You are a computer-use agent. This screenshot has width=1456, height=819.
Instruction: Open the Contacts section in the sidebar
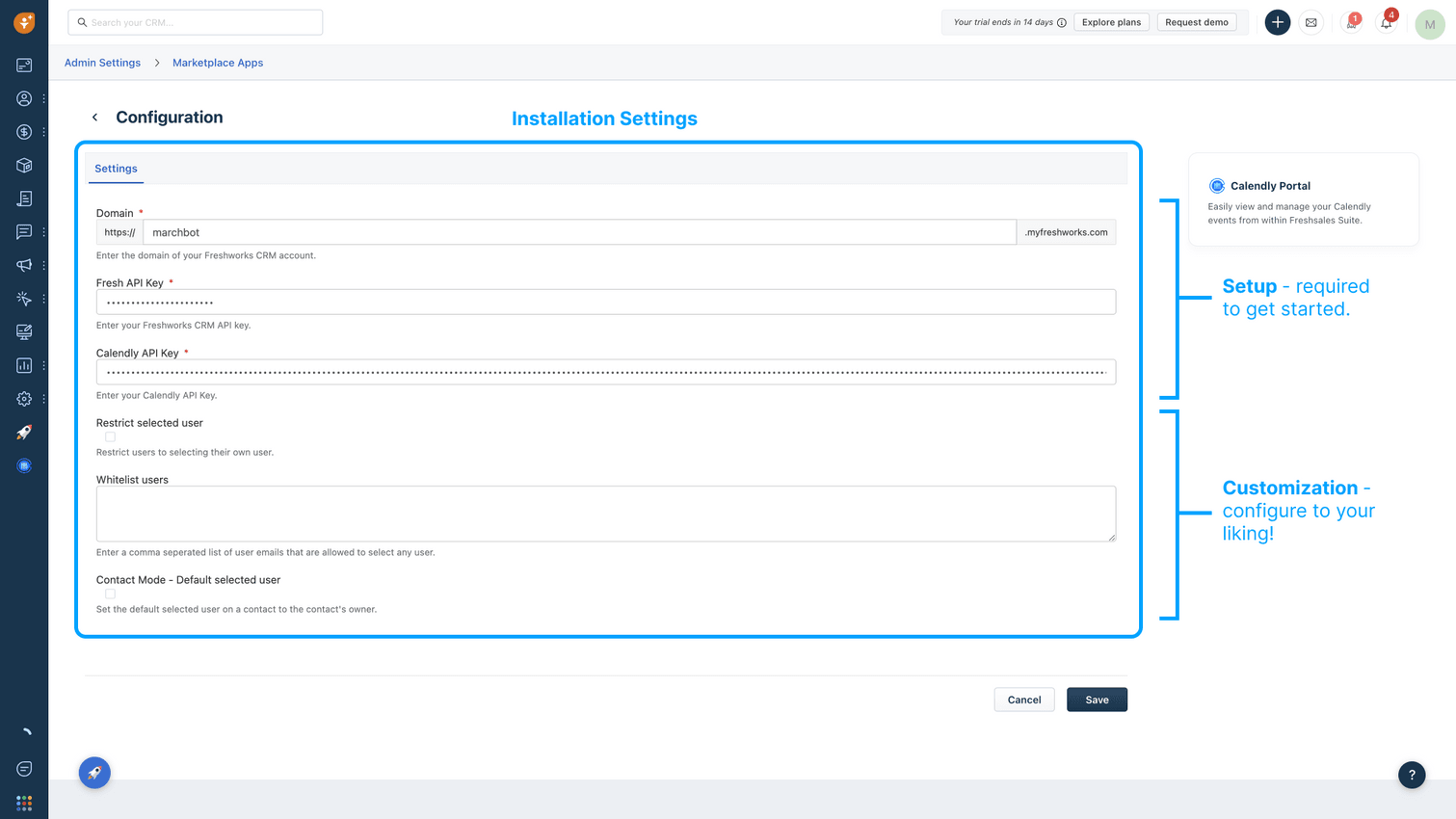[23, 98]
